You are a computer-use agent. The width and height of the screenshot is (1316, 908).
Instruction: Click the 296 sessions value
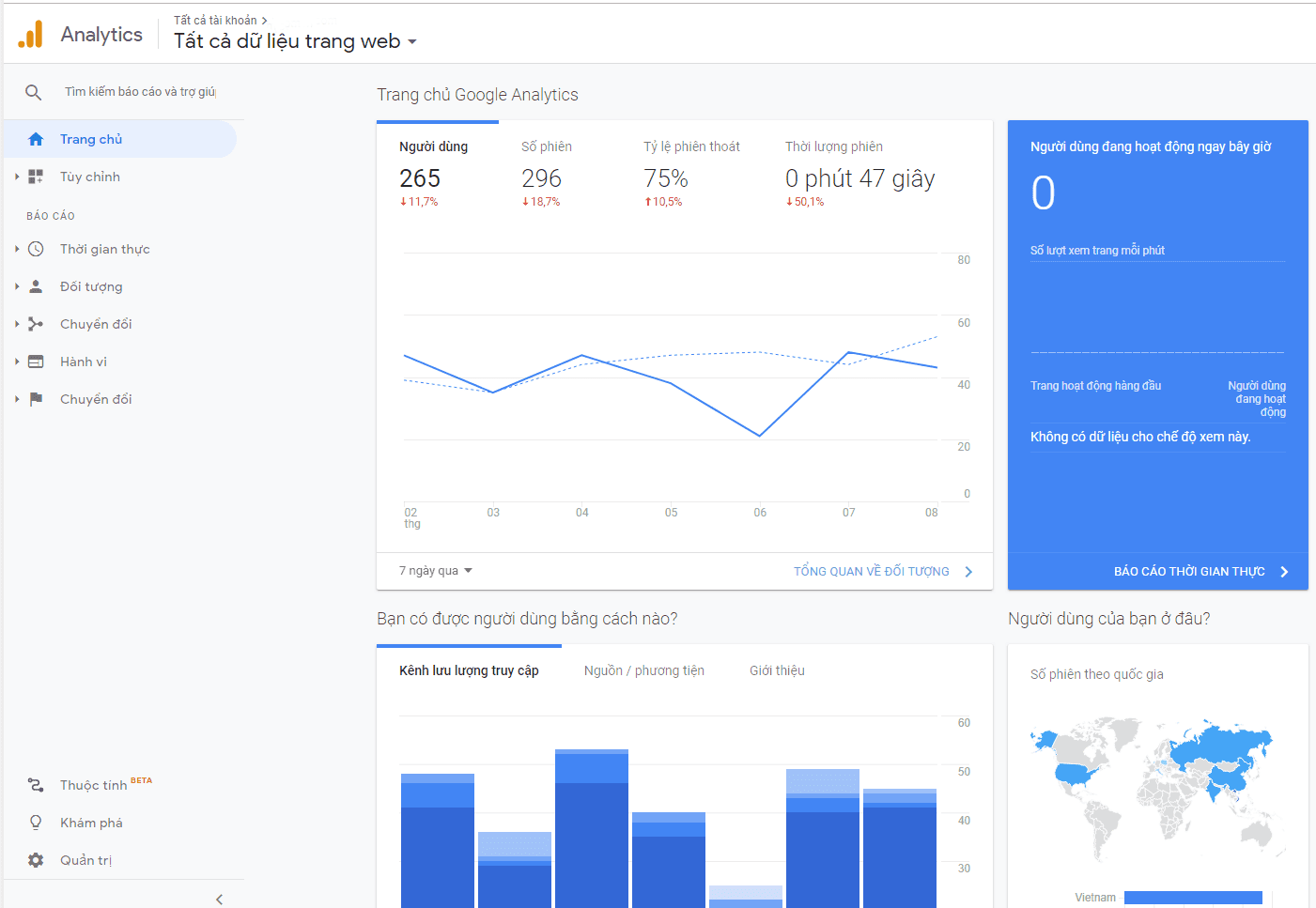(541, 178)
